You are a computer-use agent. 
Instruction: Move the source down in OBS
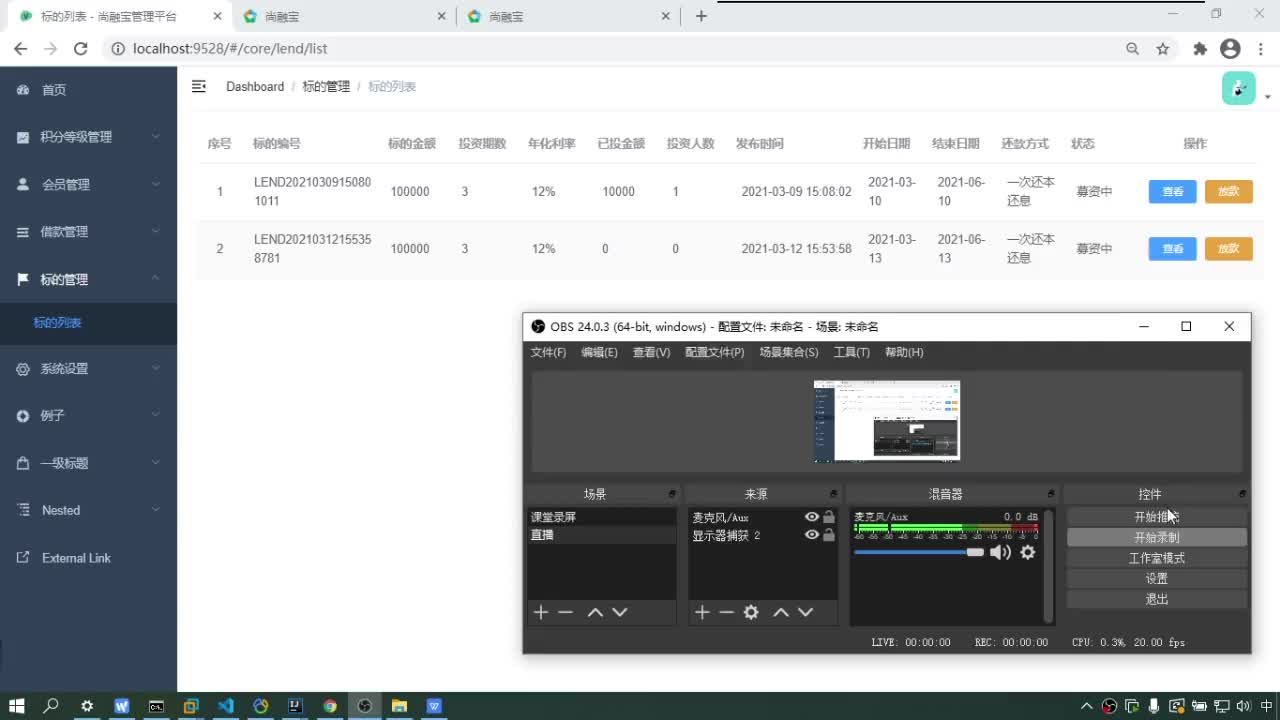click(806, 612)
